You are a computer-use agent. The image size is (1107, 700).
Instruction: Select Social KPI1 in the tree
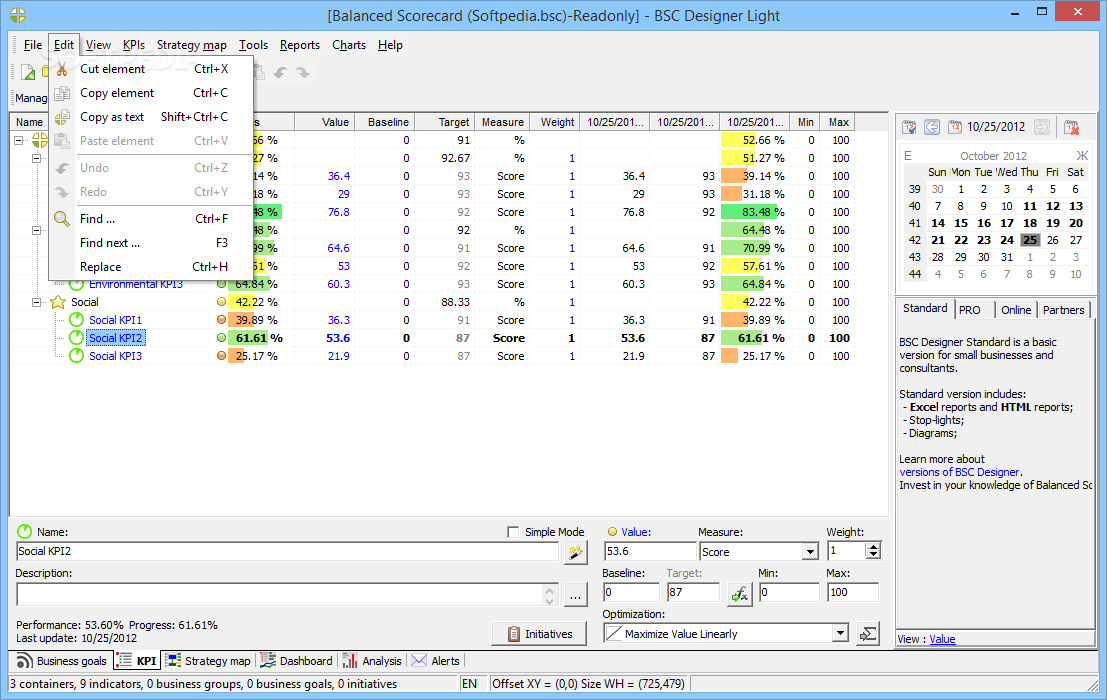pyautogui.click(x=115, y=320)
